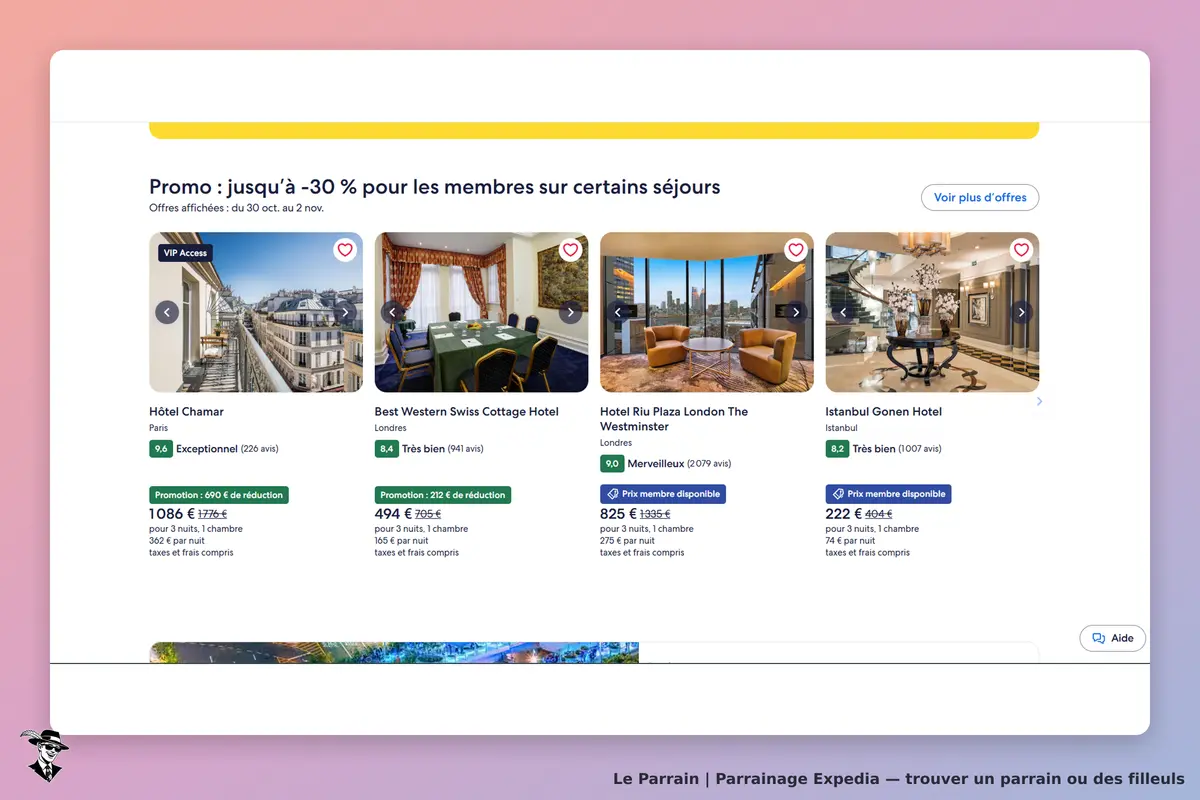Click the (941 avis) review count

[x=465, y=449]
